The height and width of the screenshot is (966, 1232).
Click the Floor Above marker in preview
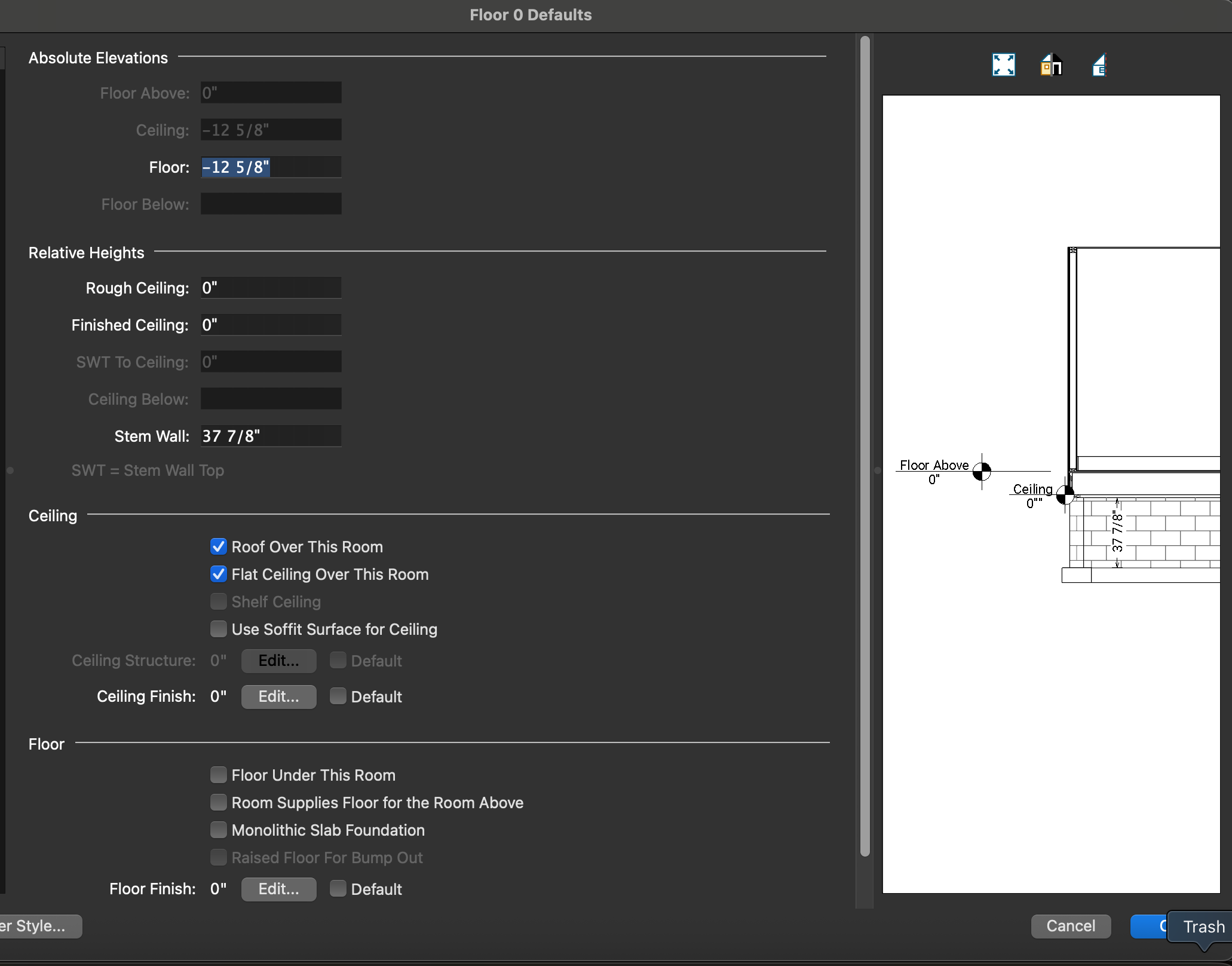[982, 472]
